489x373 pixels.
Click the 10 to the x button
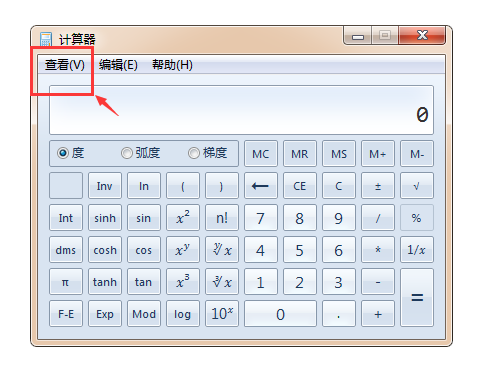point(222,314)
